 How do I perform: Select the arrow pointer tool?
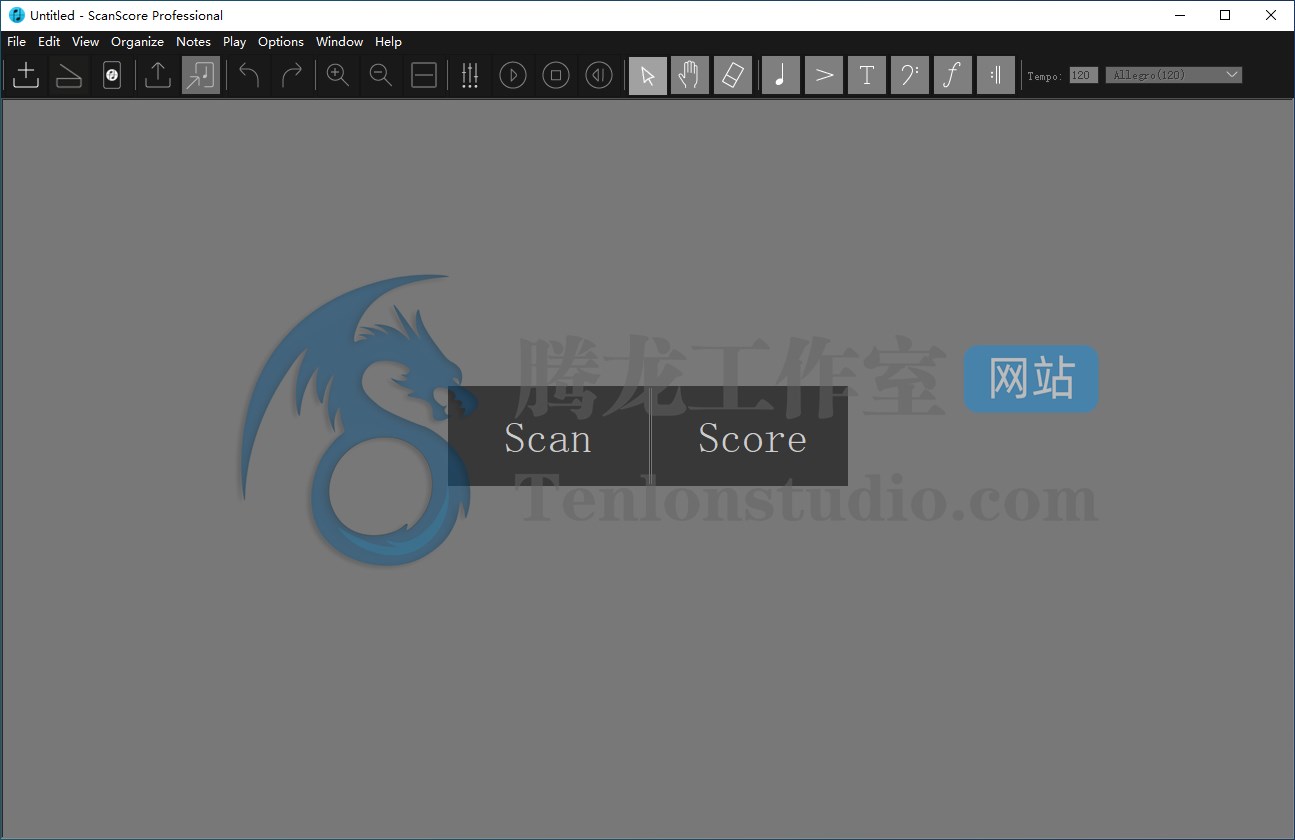[x=648, y=76]
